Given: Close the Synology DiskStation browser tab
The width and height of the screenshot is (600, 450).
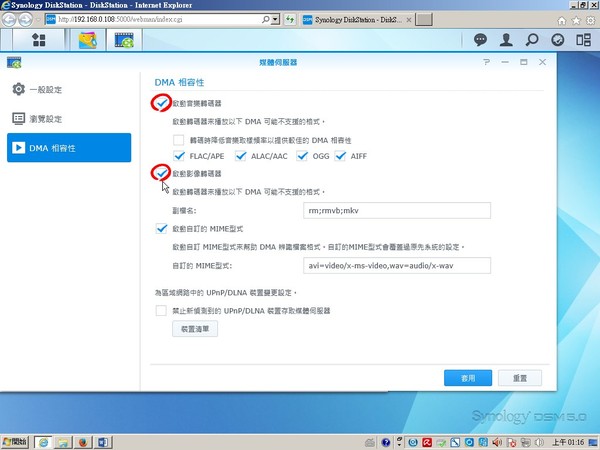Looking at the screenshot, I should click(x=409, y=20).
